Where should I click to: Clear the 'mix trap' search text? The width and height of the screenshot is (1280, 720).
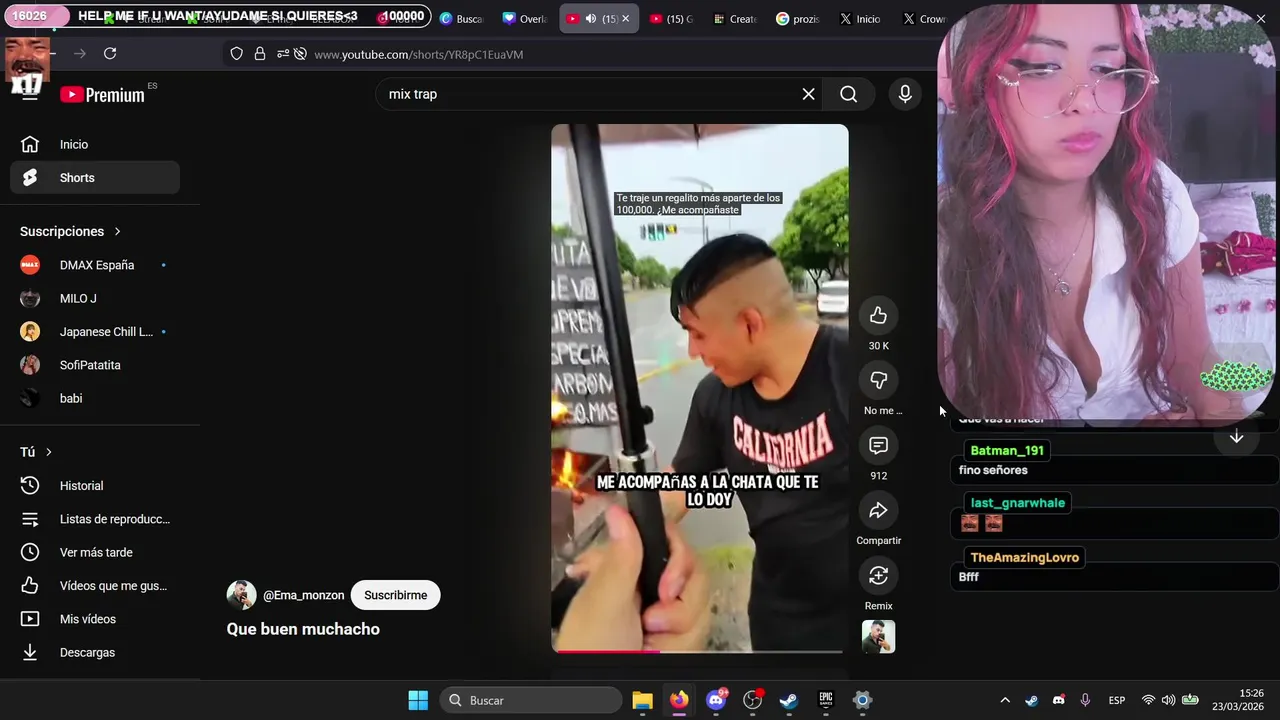point(808,94)
